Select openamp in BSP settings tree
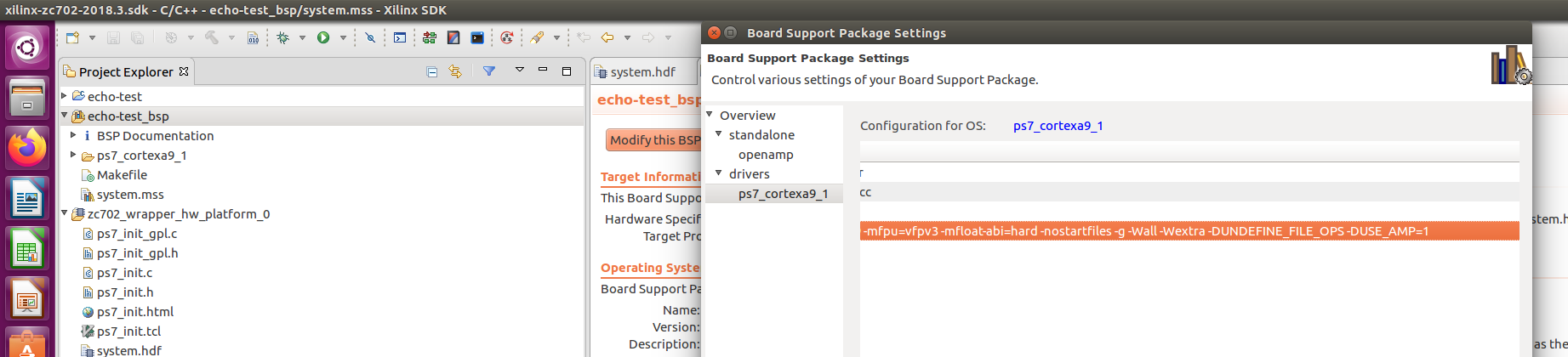The width and height of the screenshot is (1568, 357). tap(766, 155)
